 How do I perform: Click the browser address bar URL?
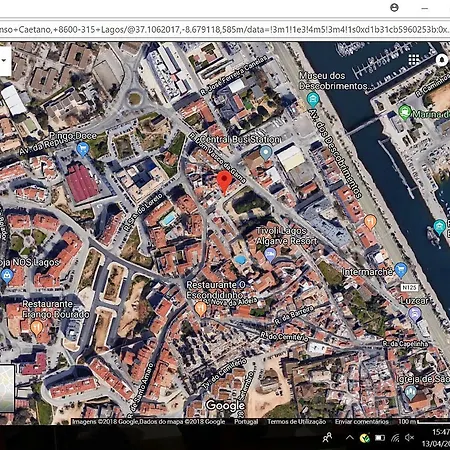pos(224,29)
